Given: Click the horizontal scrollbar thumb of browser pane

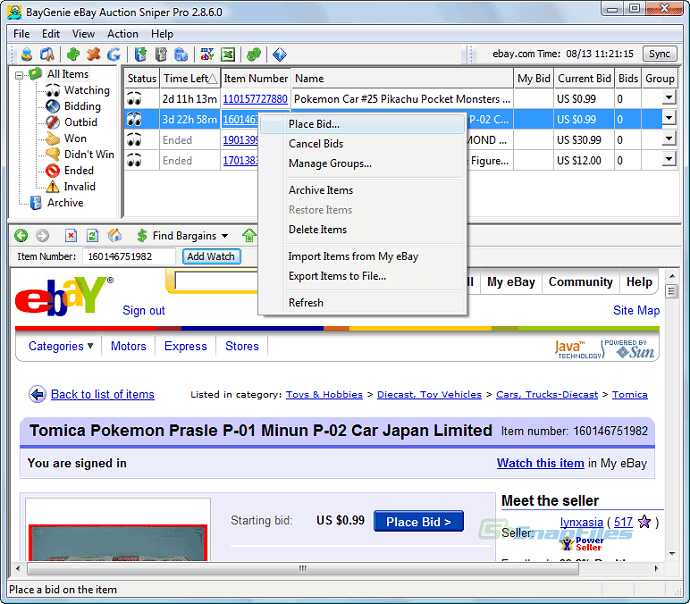Looking at the screenshot, I should (x=303, y=568).
